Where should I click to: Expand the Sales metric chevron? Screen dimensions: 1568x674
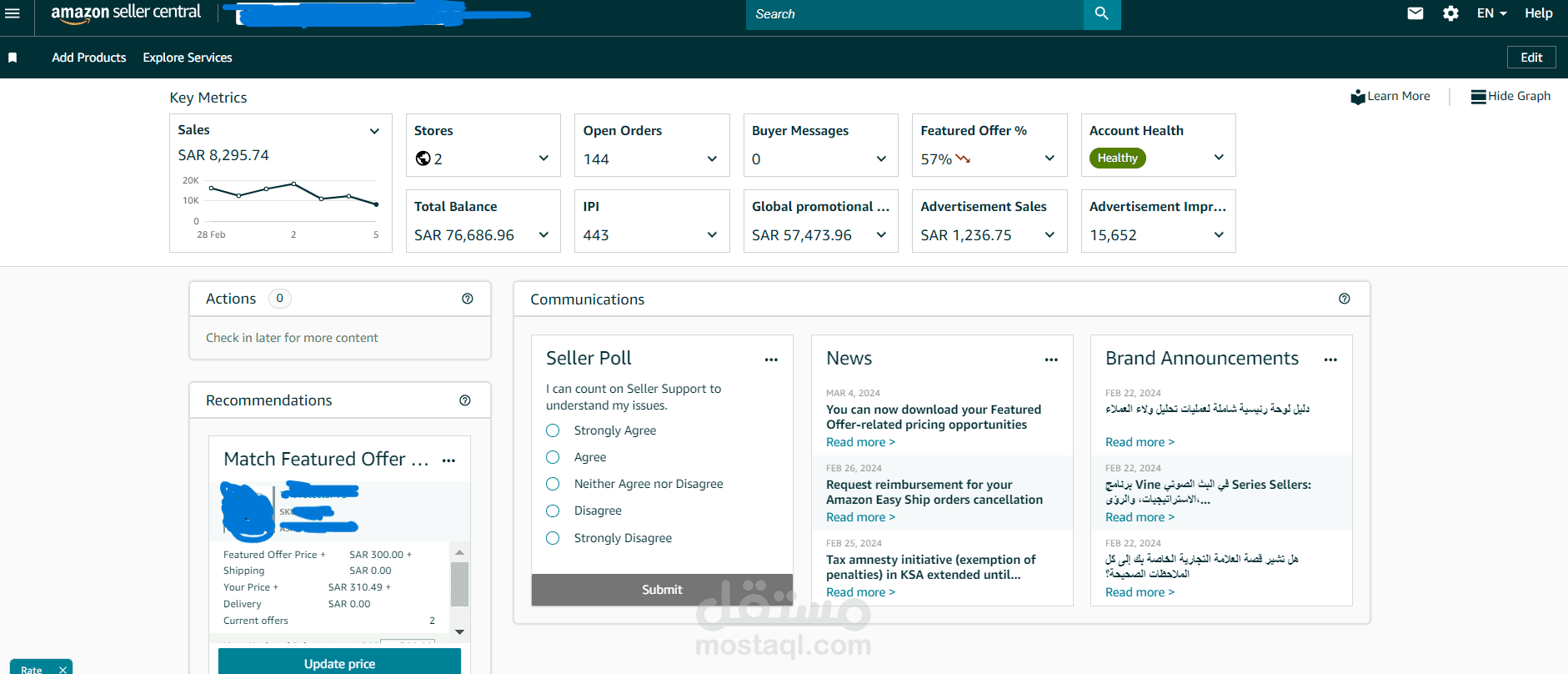coord(374,131)
